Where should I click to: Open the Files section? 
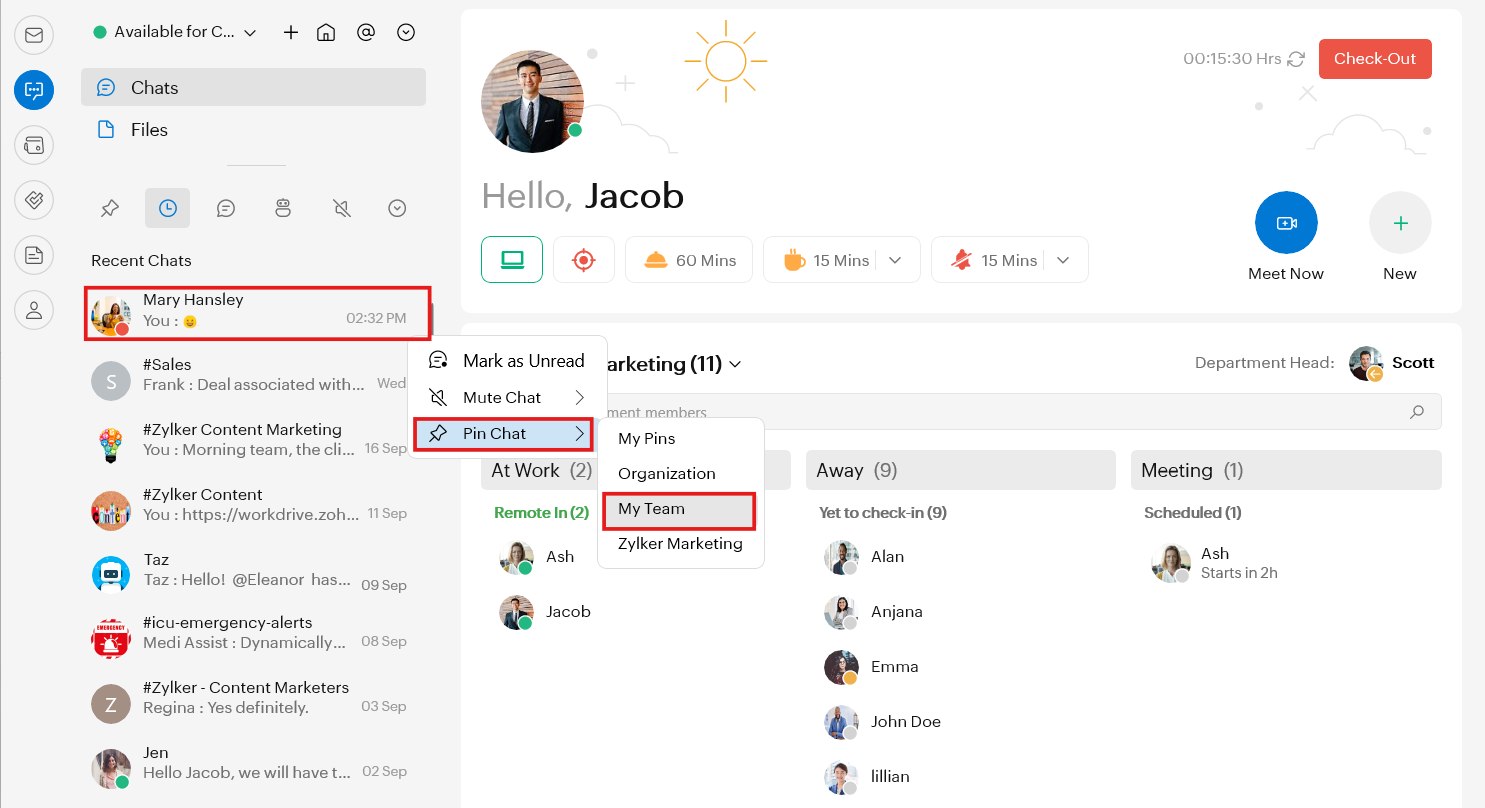point(149,130)
